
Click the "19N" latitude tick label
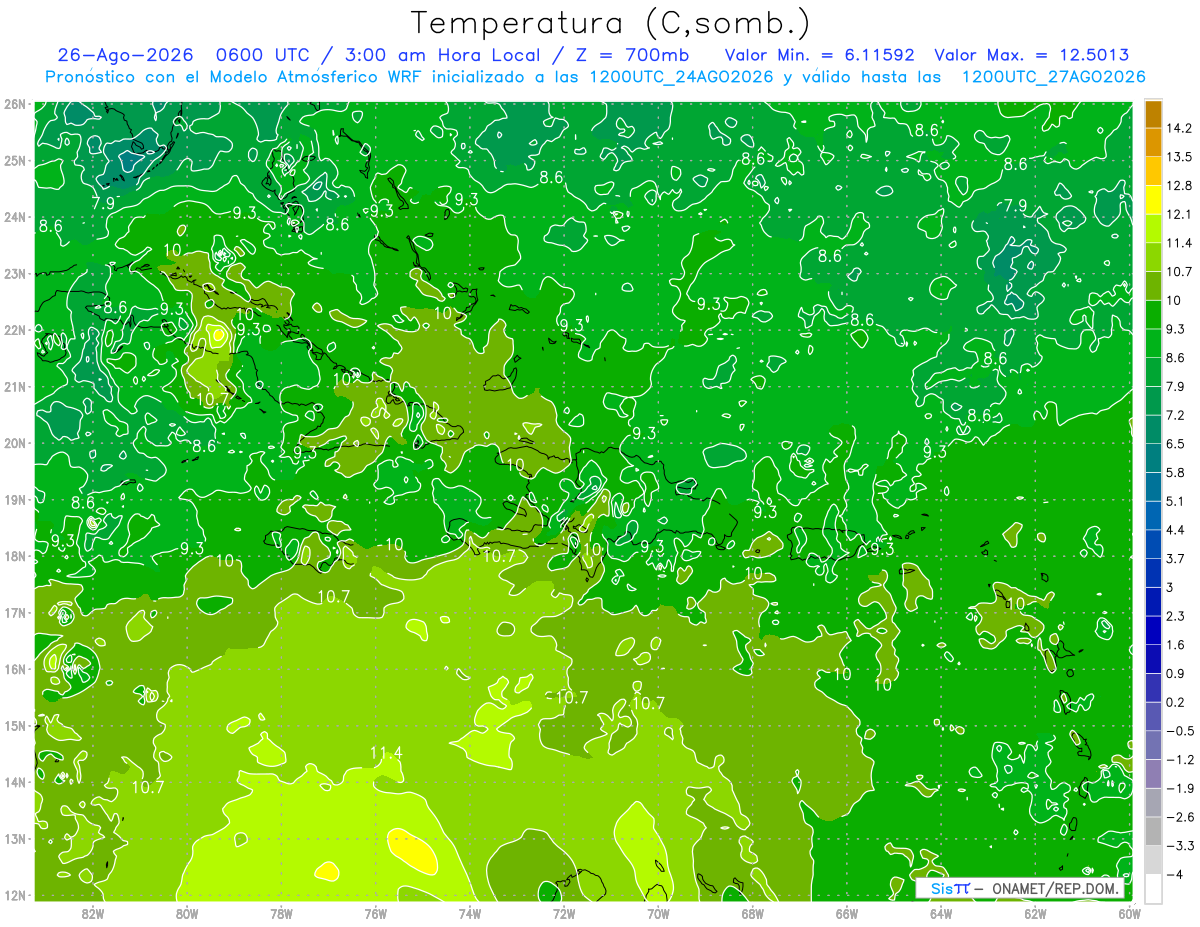[14, 499]
